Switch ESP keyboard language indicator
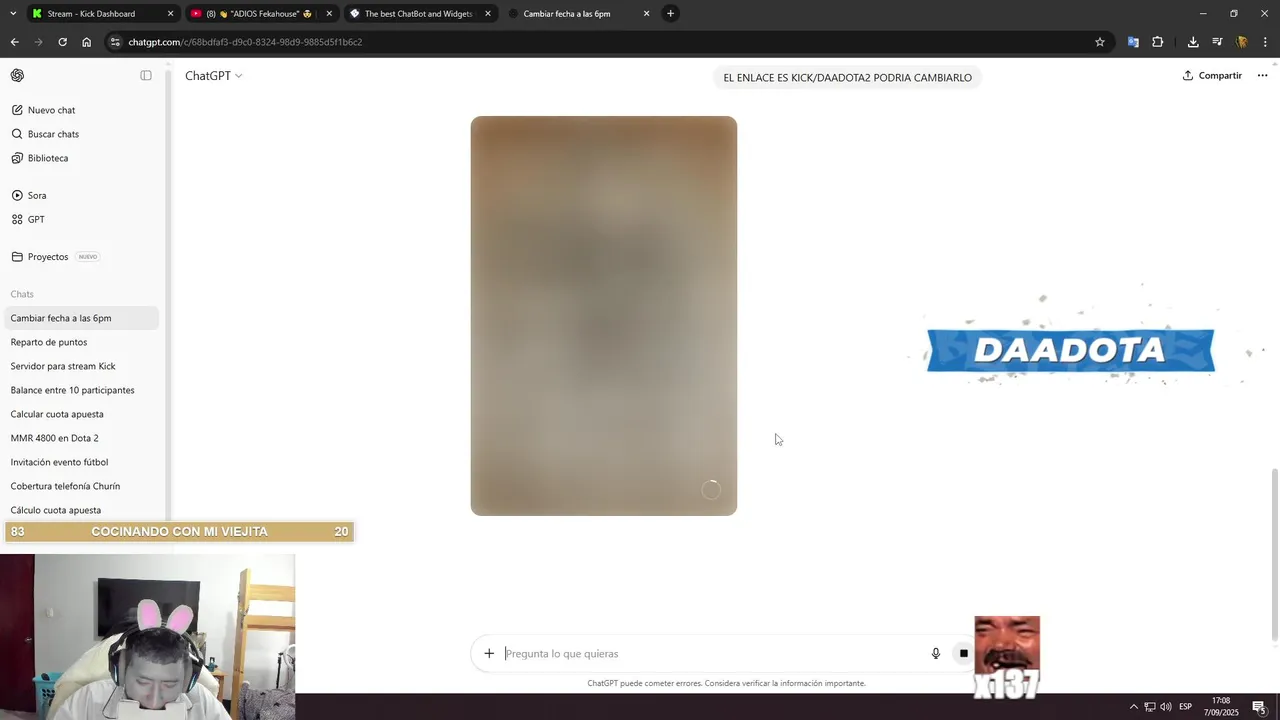Image resolution: width=1280 pixels, height=720 pixels. [1185, 707]
